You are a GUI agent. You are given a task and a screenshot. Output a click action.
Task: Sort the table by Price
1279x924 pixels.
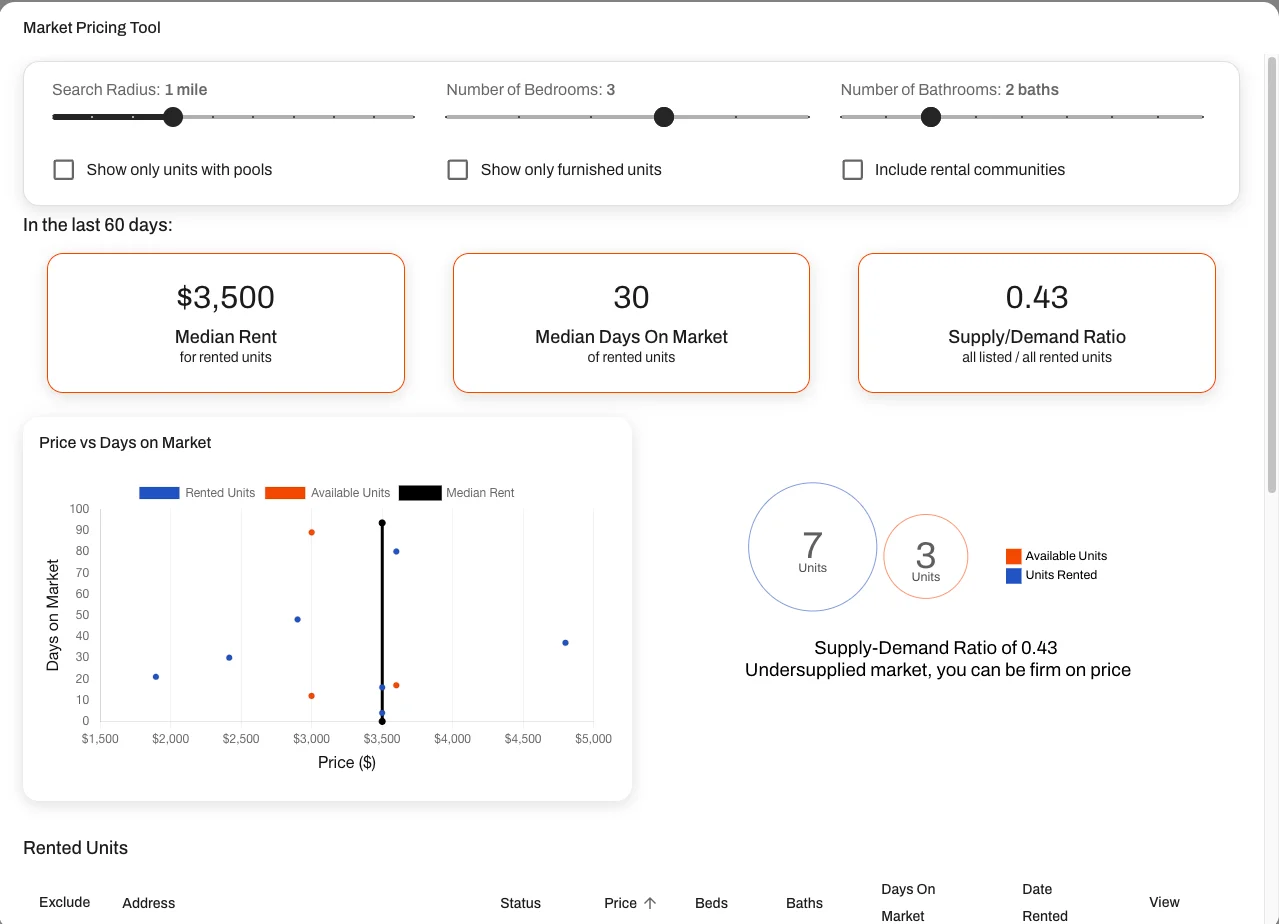(x=618, y=902)
